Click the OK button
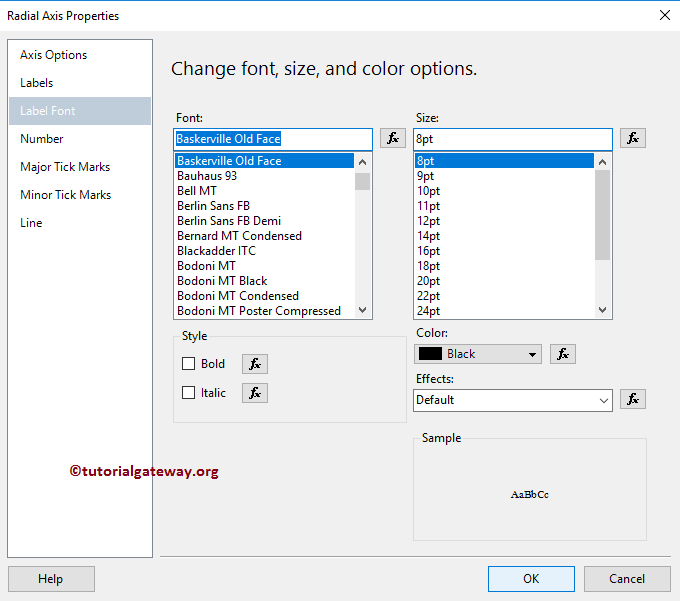 pos(531,578)
